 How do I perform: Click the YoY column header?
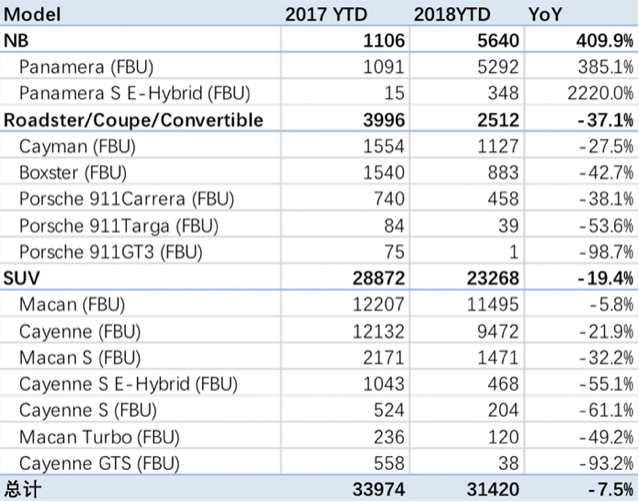pyautogui.click(x=547, y=15)
